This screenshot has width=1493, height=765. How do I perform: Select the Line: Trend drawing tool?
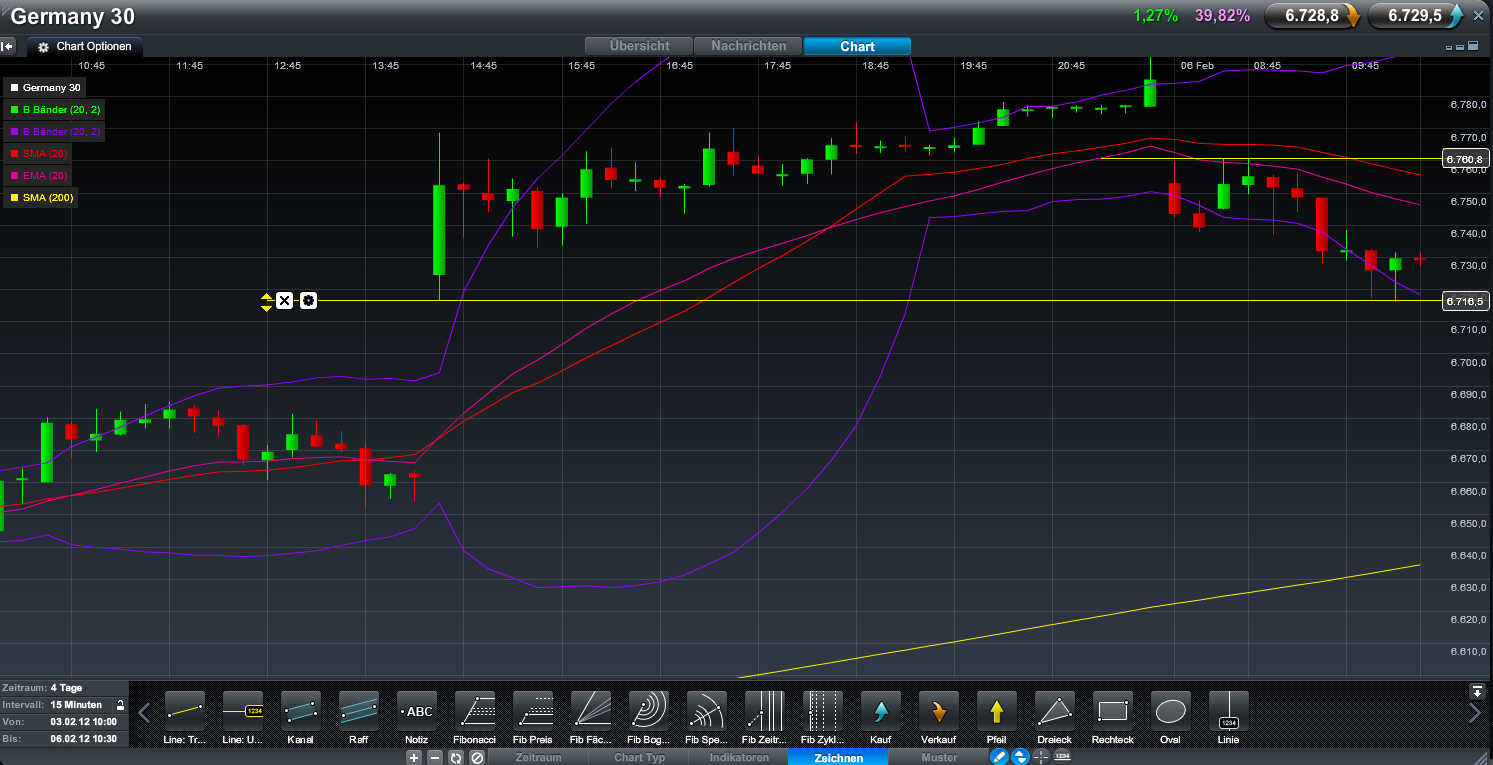click(x=185, y=717)
